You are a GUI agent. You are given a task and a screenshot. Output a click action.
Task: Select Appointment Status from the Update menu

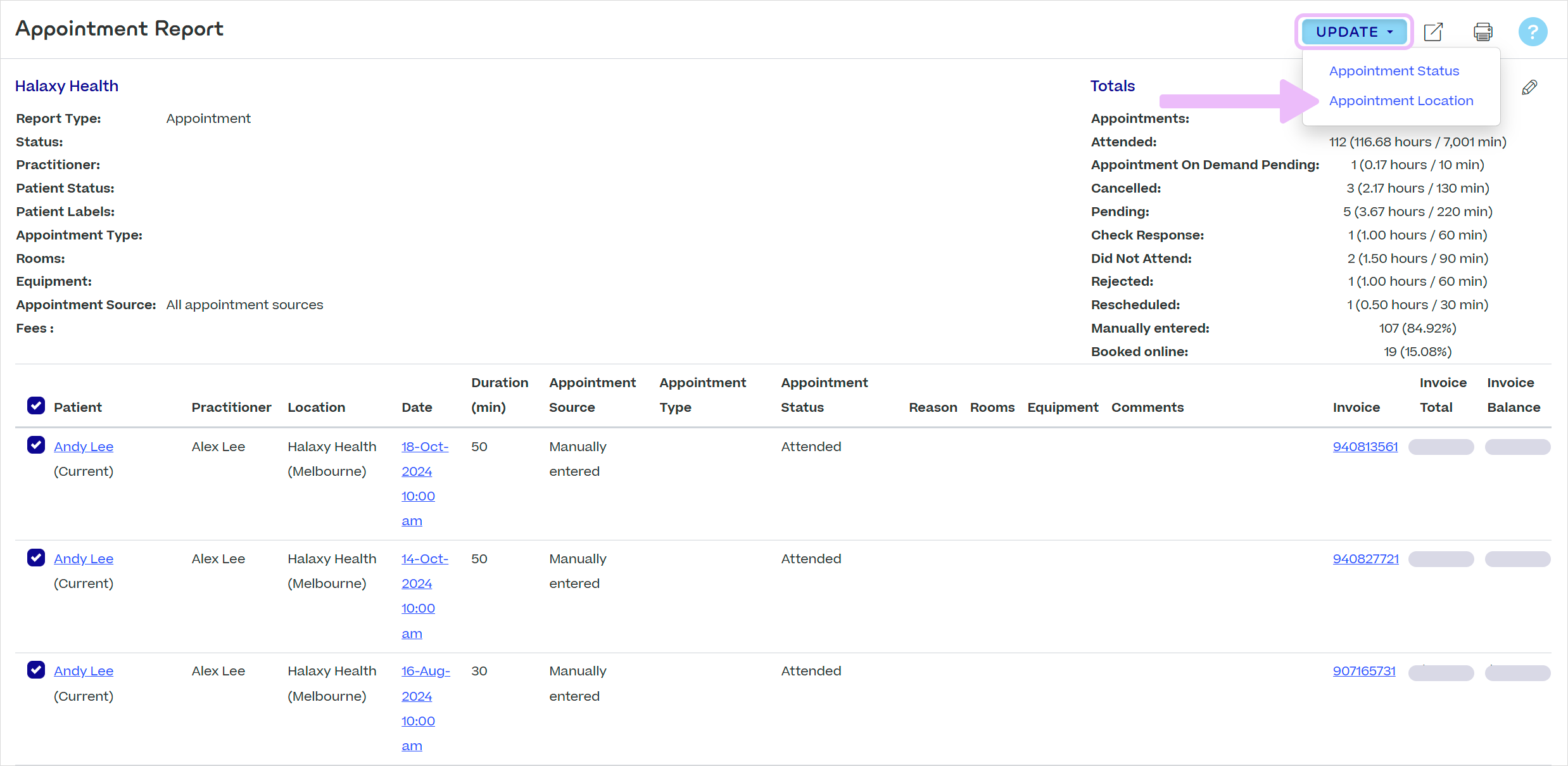[x=1394, y=70]
